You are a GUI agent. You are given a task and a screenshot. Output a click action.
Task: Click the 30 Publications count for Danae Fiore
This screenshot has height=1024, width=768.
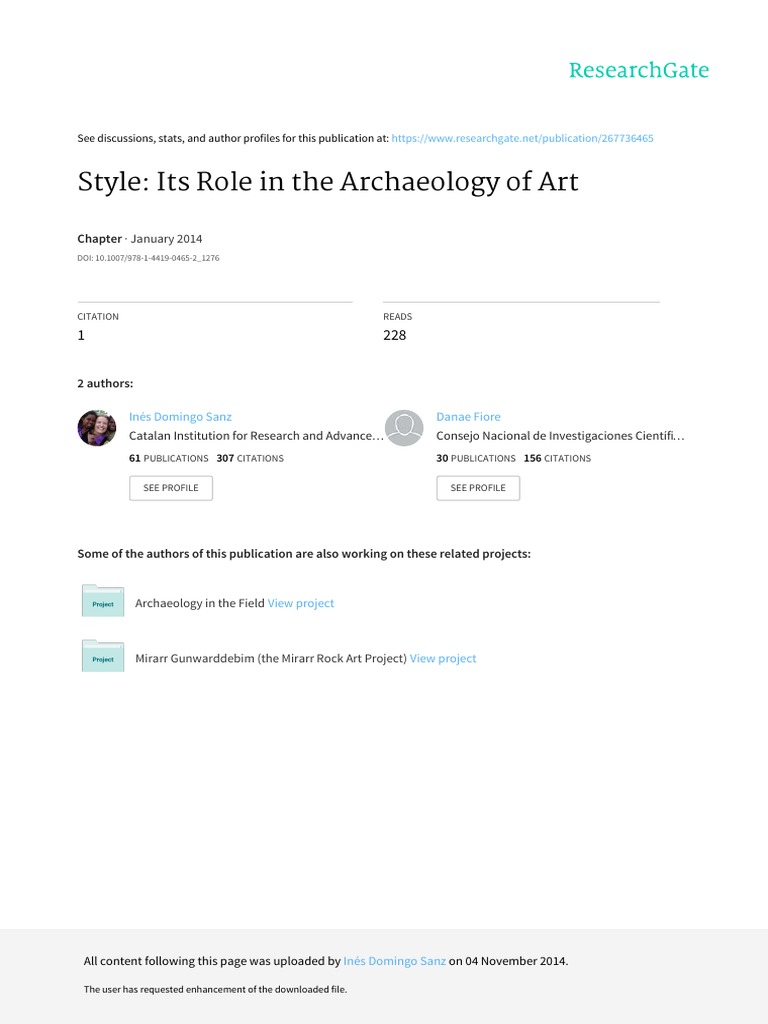[x=476, y=458]
